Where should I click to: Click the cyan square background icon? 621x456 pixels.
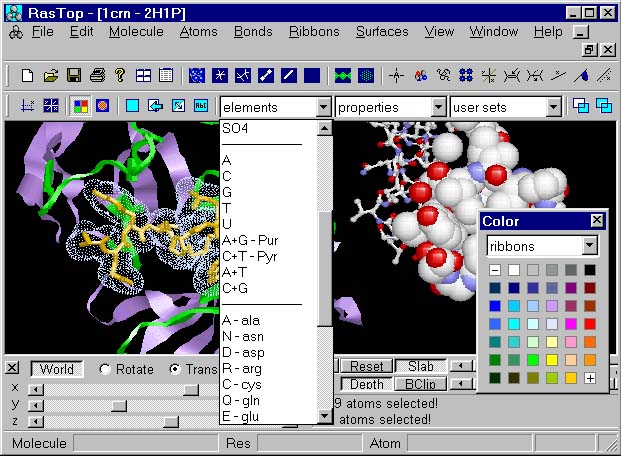click(132, 106)
